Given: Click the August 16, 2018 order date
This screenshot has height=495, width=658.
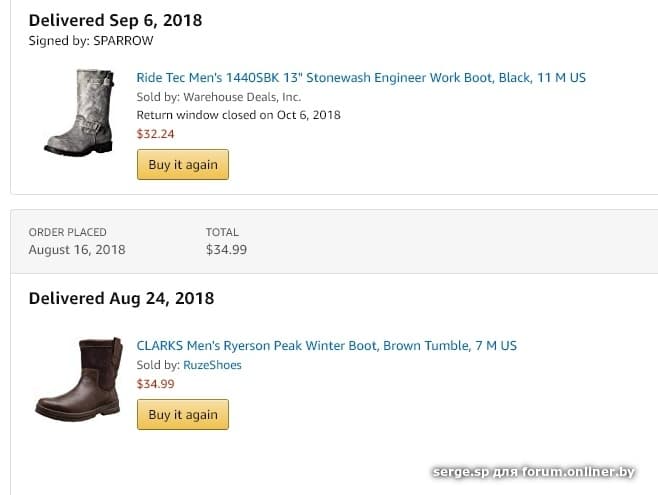Looking at the screenshot, I should [x=77, y=250].
